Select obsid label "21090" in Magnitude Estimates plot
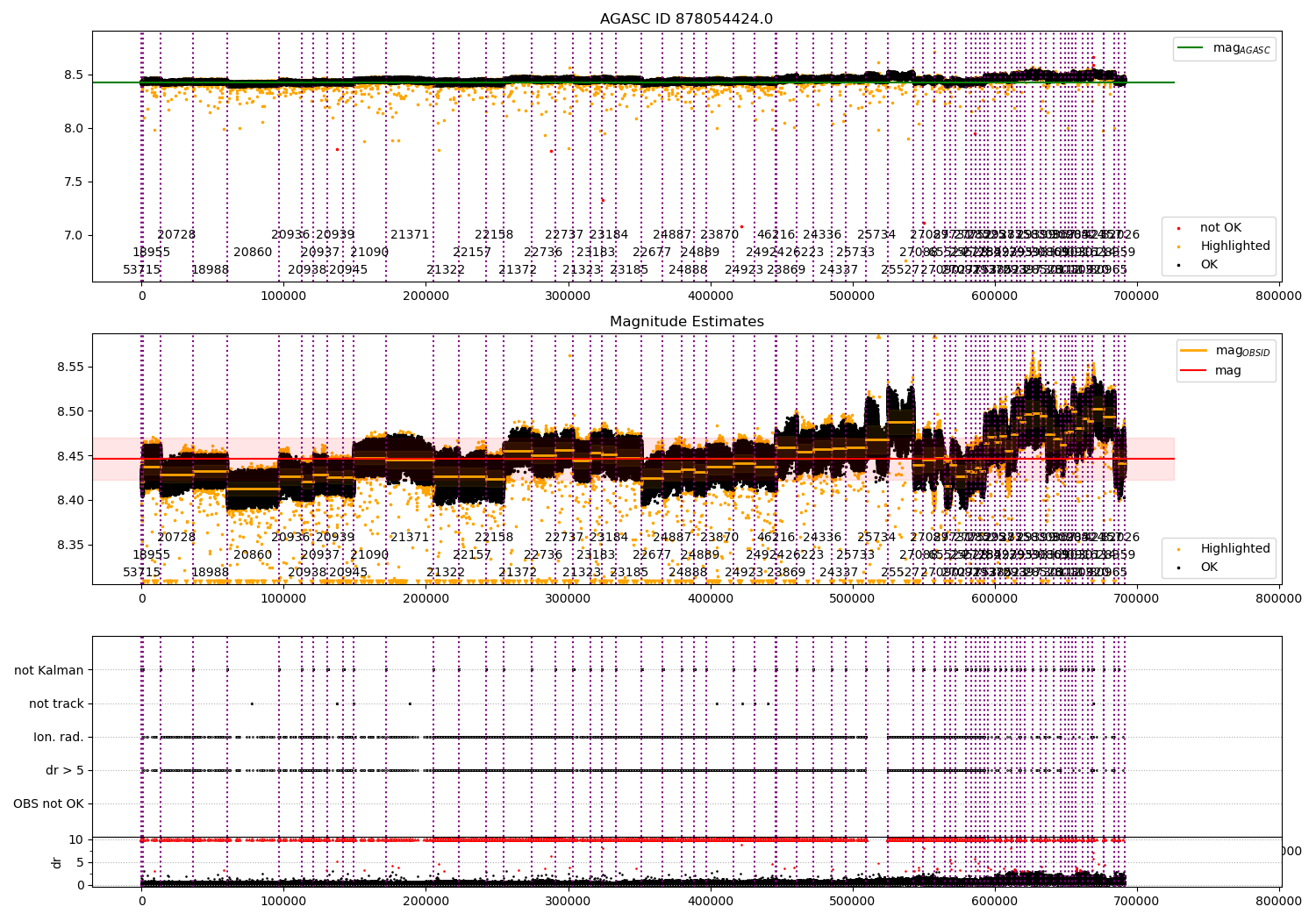Image resolution: width=1316 pixels, height=921 pixels. pos(369,554)
